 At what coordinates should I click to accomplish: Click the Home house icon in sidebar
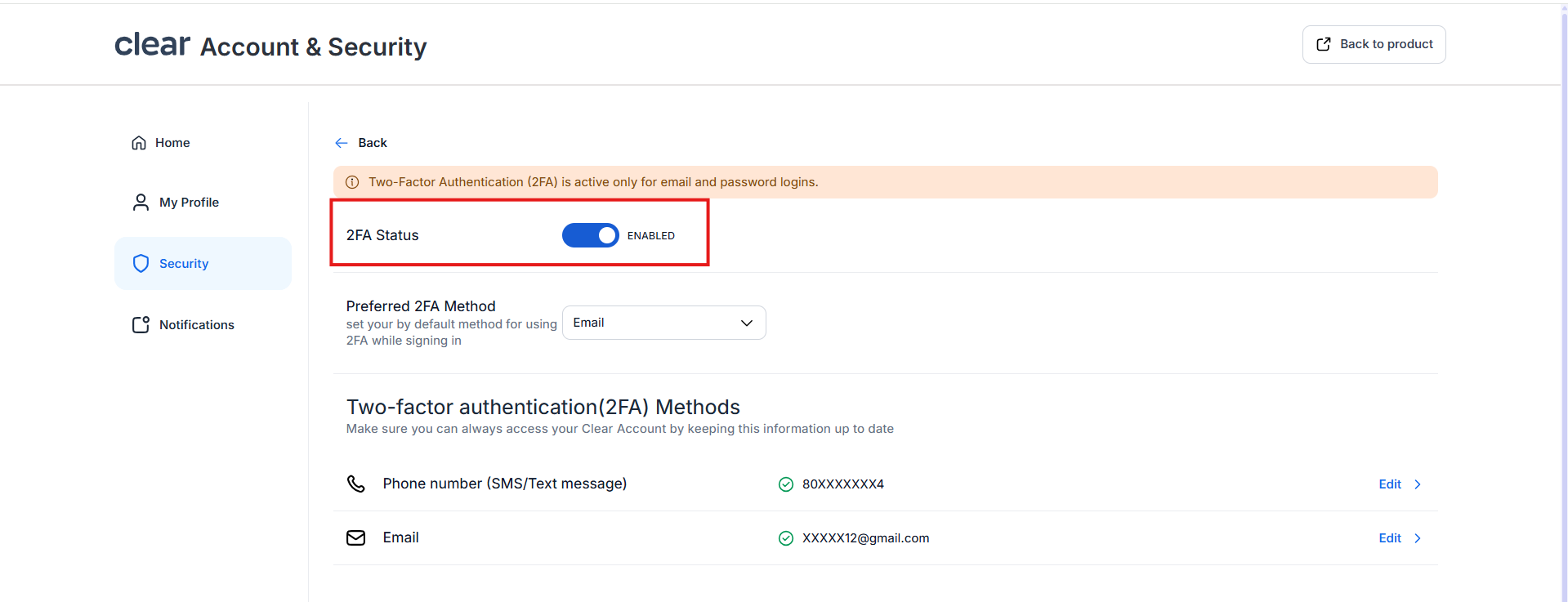[x=139, y=143]
